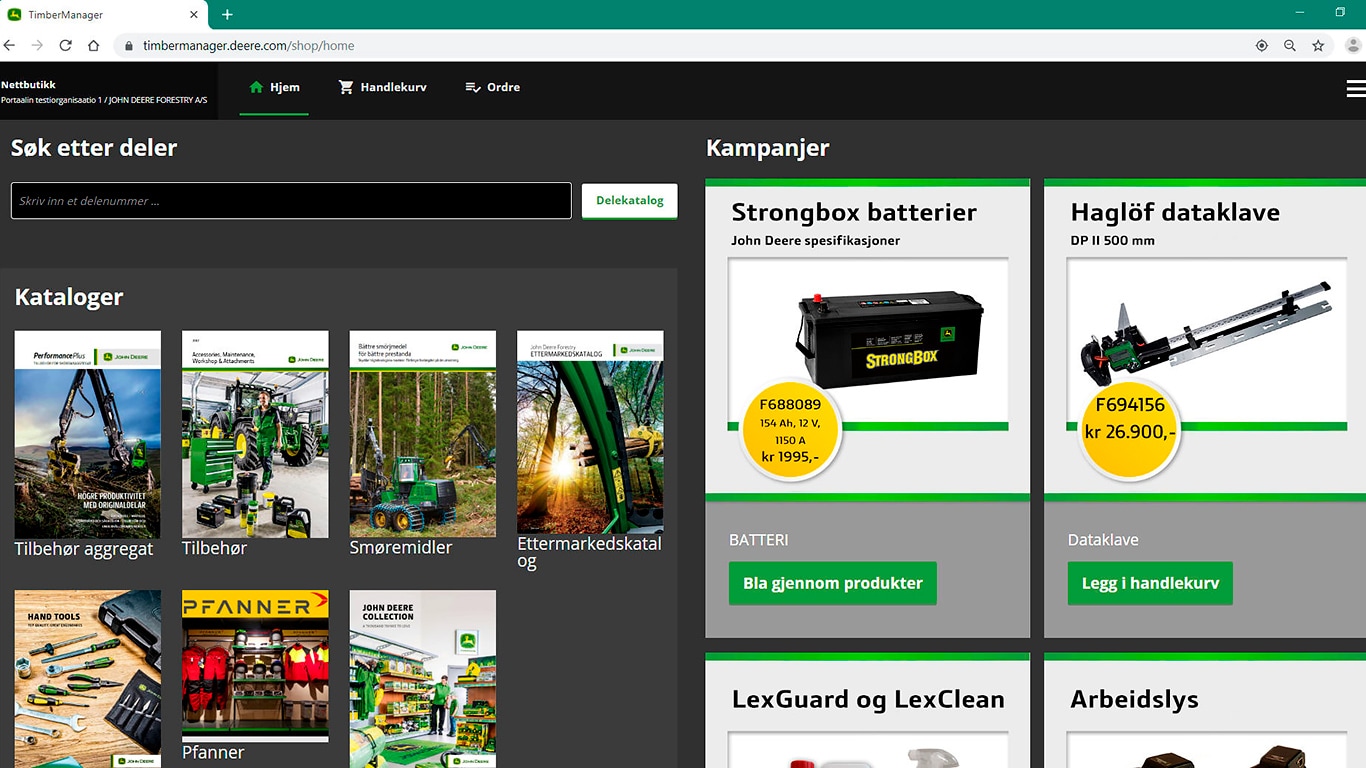Open the browser profile avatar
The width and height of the screenshot is (1366, 768).
tap(1353, 46)
